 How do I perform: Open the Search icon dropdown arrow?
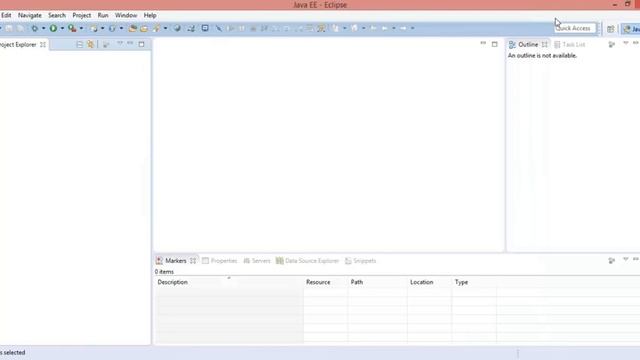pyautogui.click(x=165, y=28)
